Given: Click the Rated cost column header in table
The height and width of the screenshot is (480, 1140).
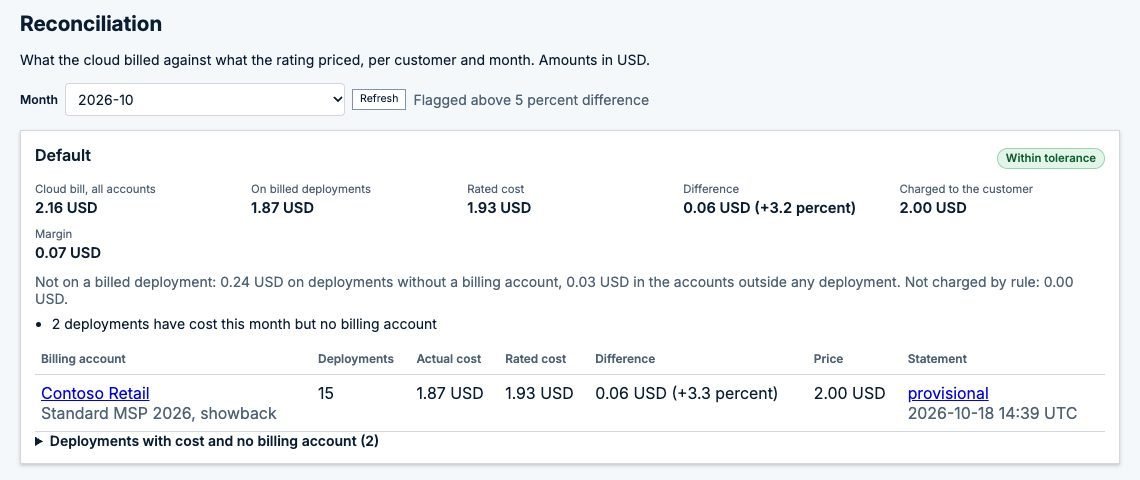Looking at the screenshot, I should (536, 359).
